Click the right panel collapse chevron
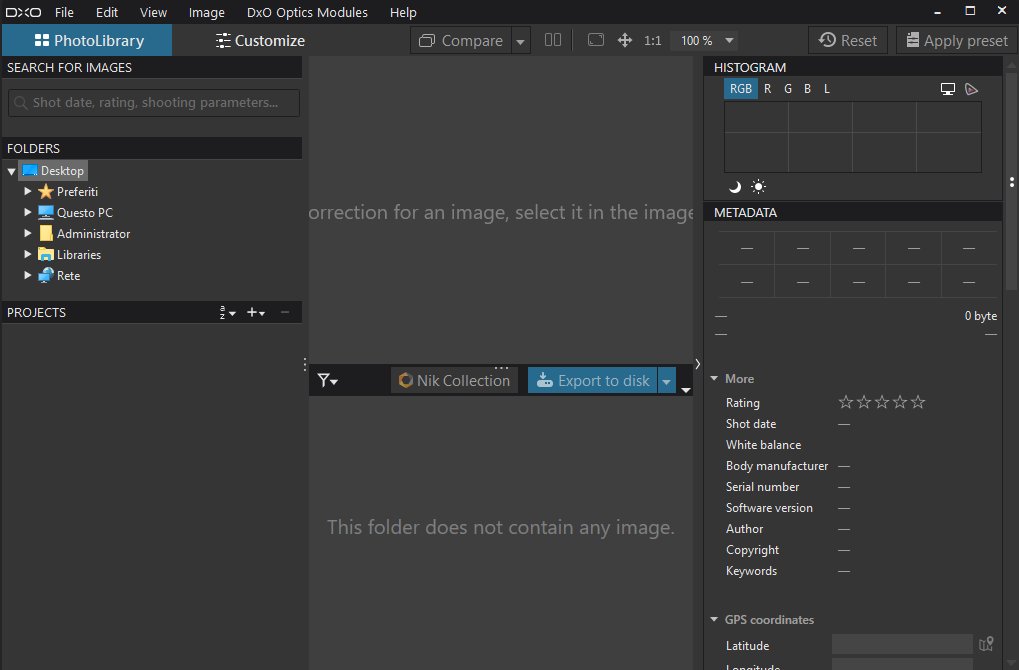1019x670 pixels. (x=697, y=364)
